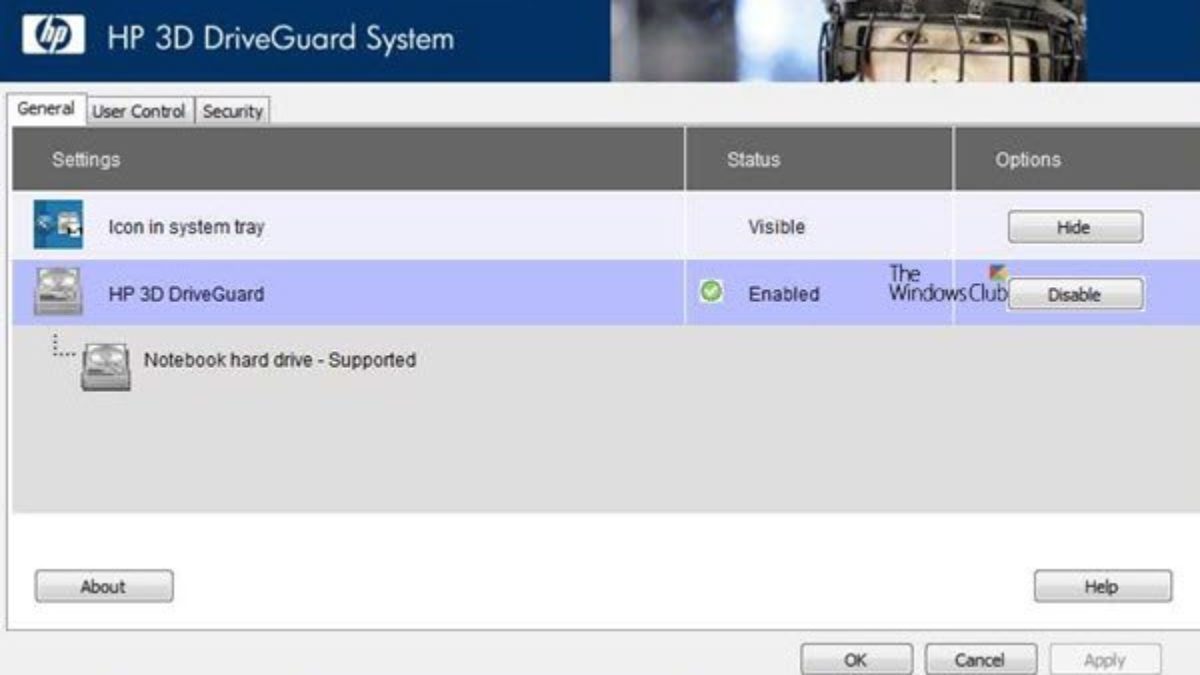Open the User Control tab
This screenshot has height=675, width=1200.
coord(139,112)
